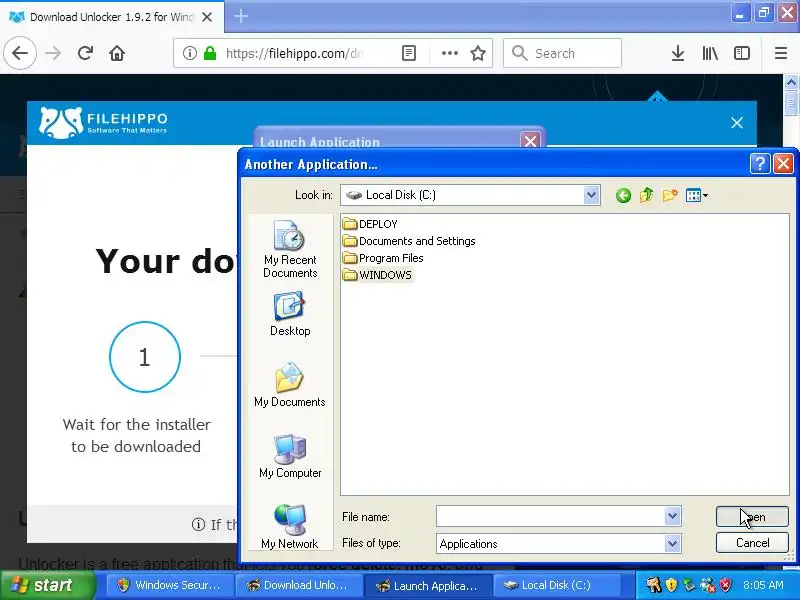
Task: Switch to Download Unlocker taskbar item
Action: point(298,585)
